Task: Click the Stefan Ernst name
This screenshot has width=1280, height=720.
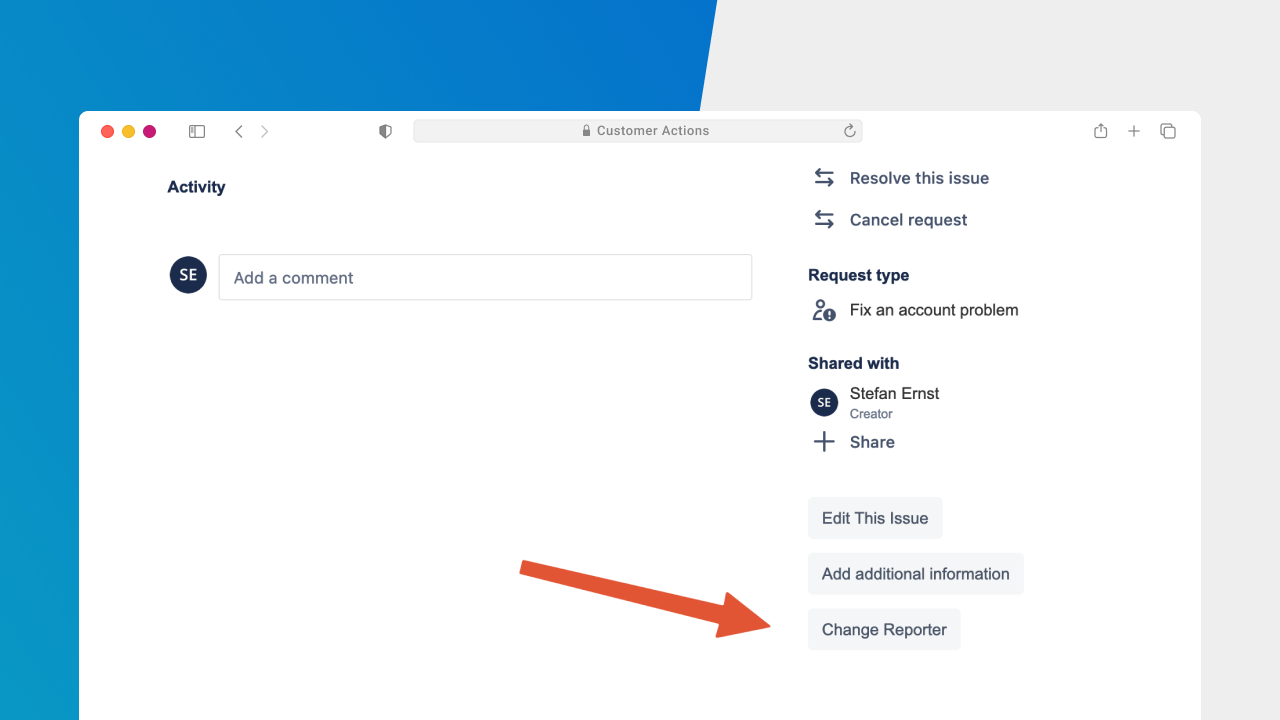Action: pos(894,393)
